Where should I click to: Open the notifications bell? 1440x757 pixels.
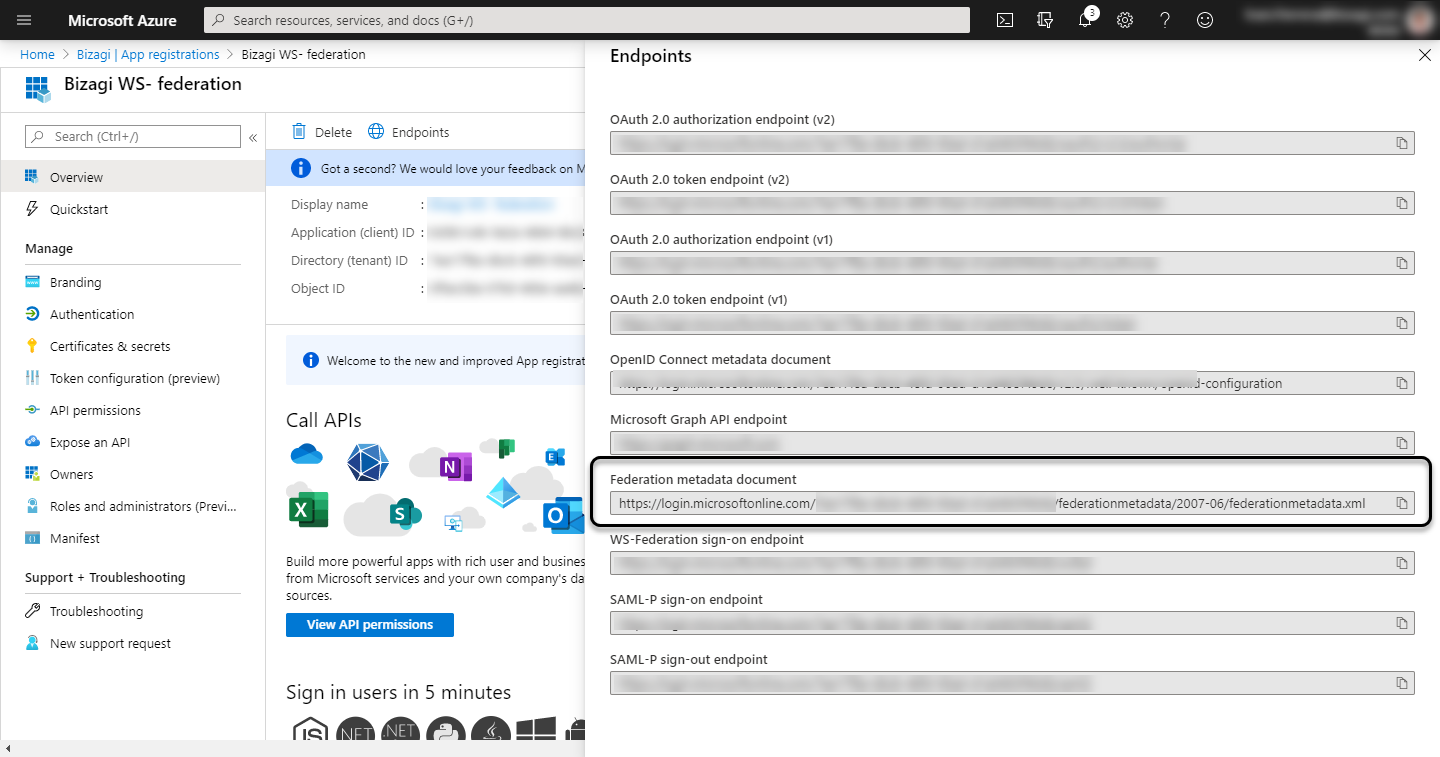1085,20
